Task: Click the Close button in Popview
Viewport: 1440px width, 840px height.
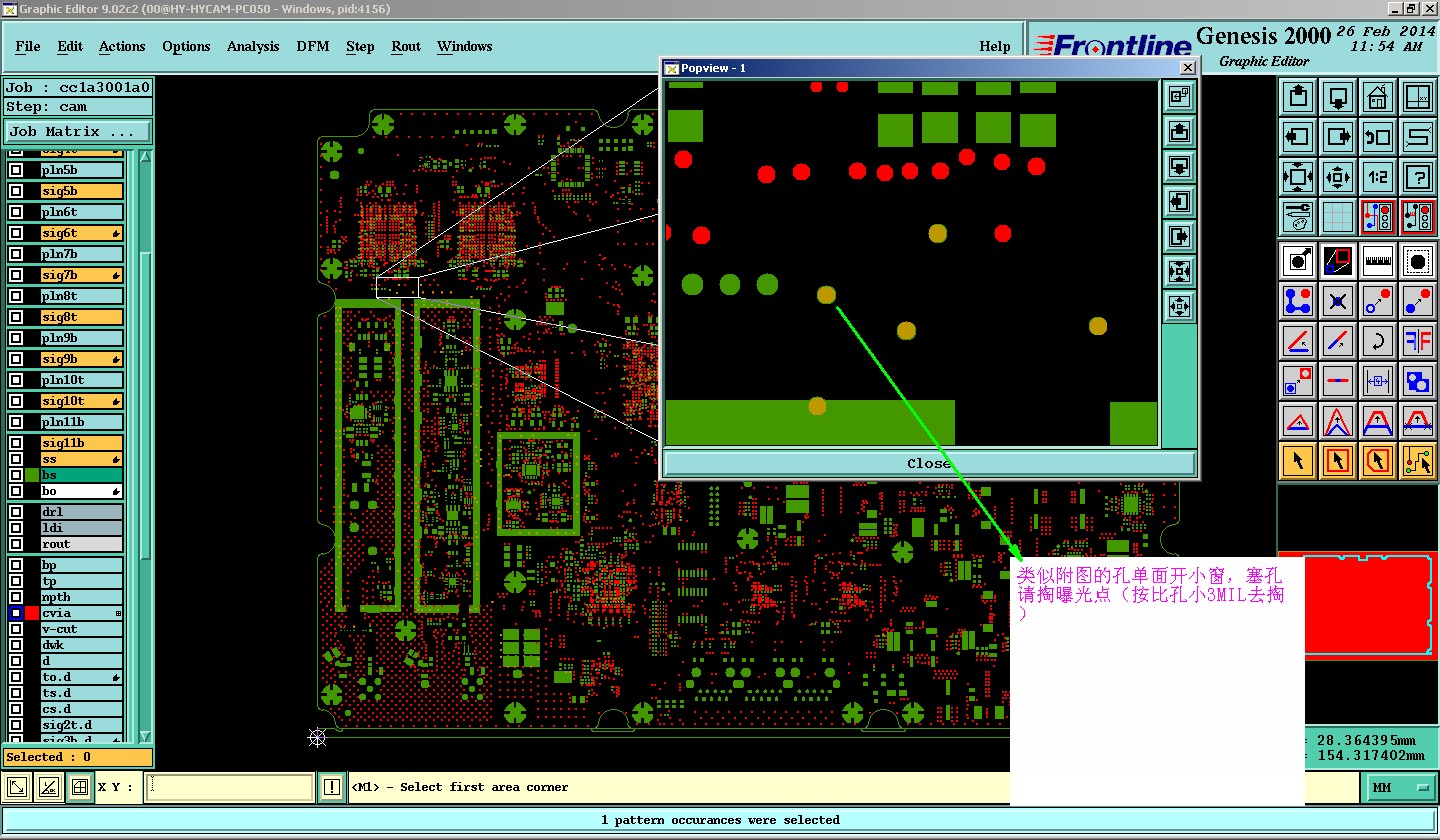Action: 928,463
